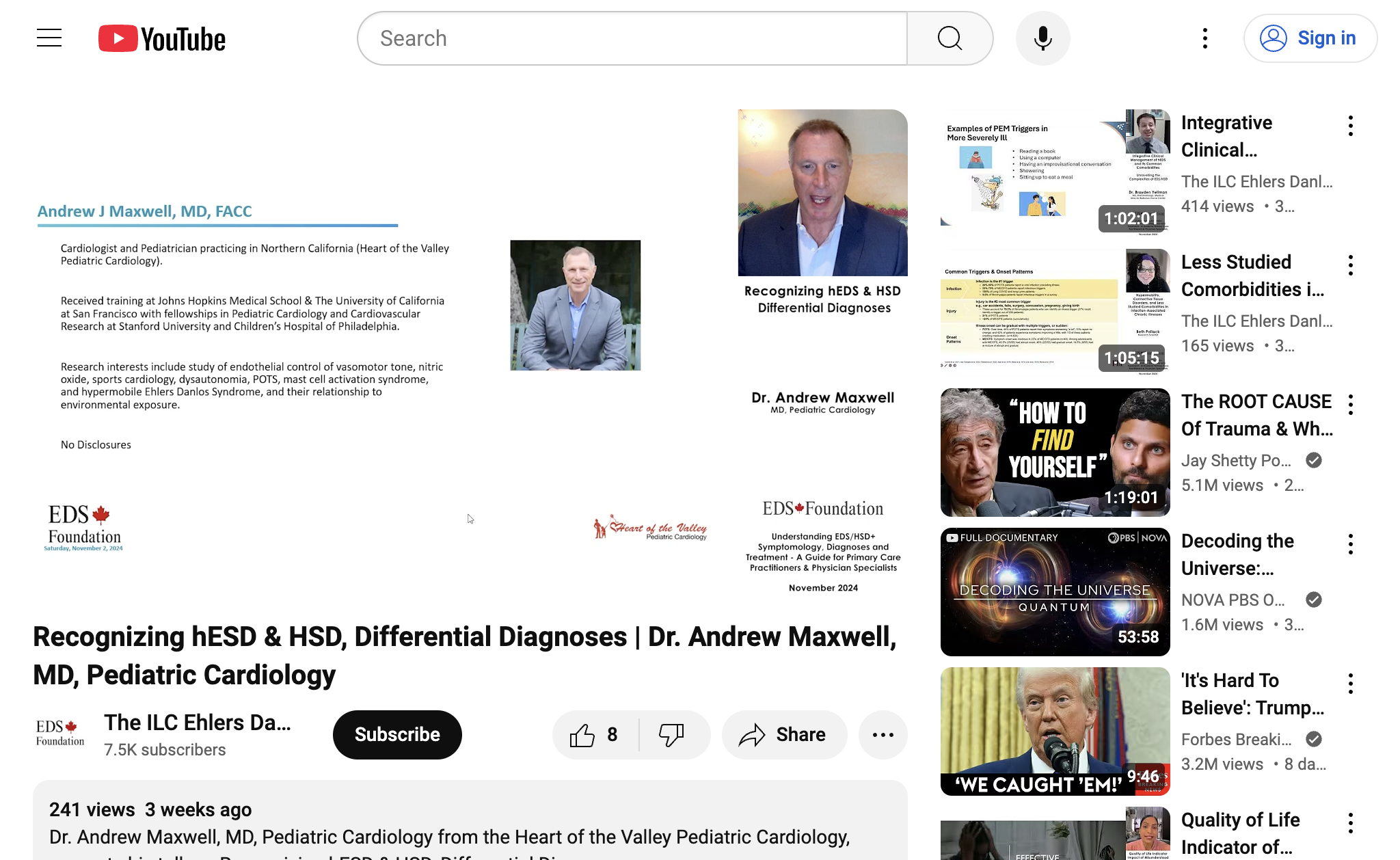
Task: Open options menu for ROOT CAUSE video
Action: click(1351, 405)
